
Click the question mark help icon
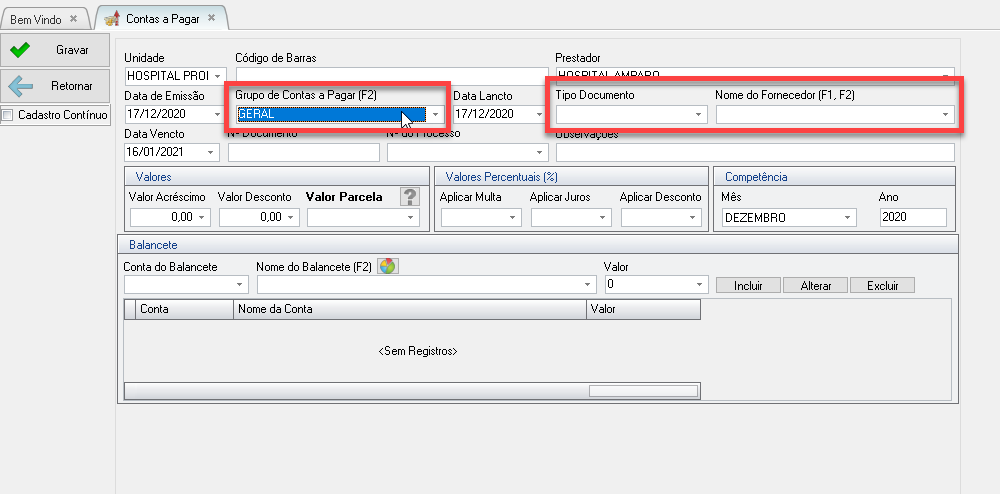[408, 196]
